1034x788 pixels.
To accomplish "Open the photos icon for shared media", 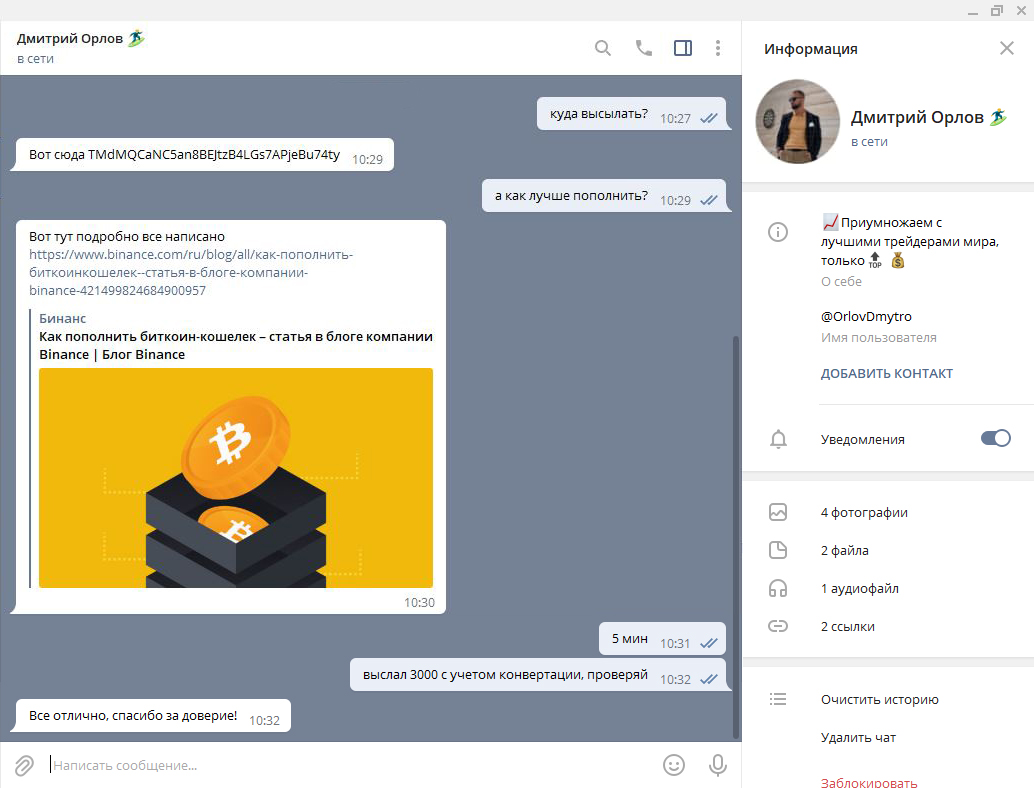I will [778, 512].
